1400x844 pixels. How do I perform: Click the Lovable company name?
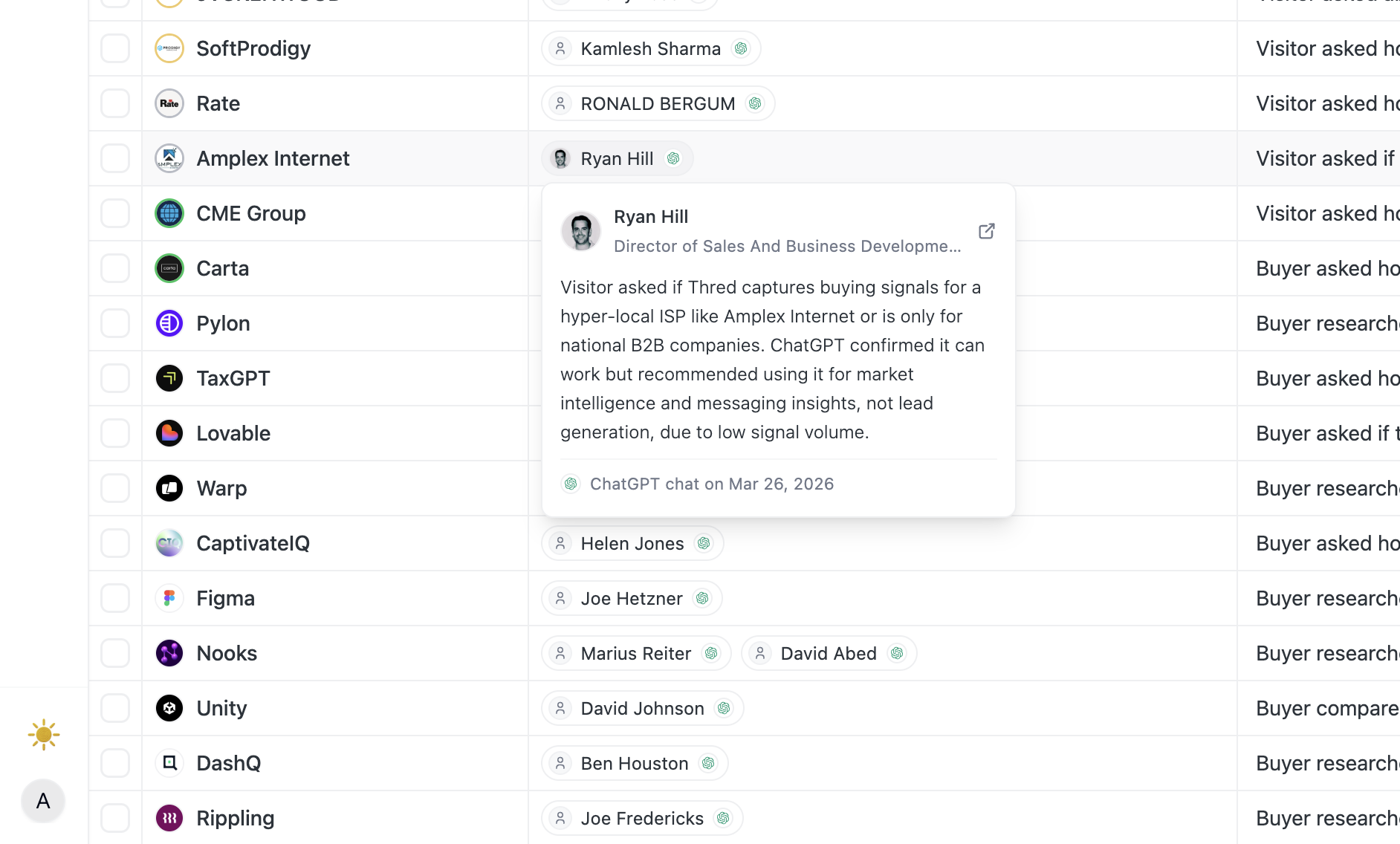click(233, 433)
